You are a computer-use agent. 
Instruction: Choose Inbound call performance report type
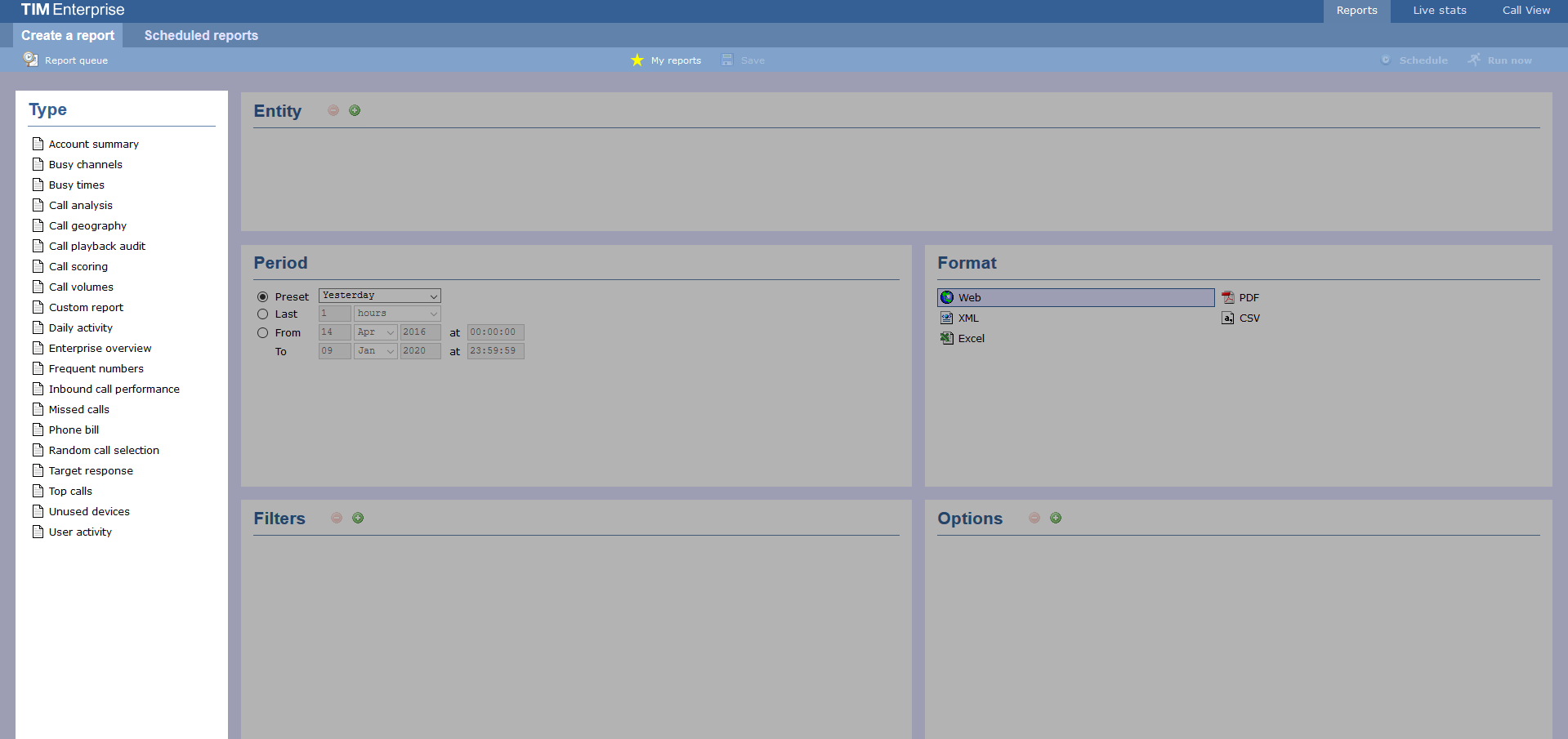coord(114,389)
